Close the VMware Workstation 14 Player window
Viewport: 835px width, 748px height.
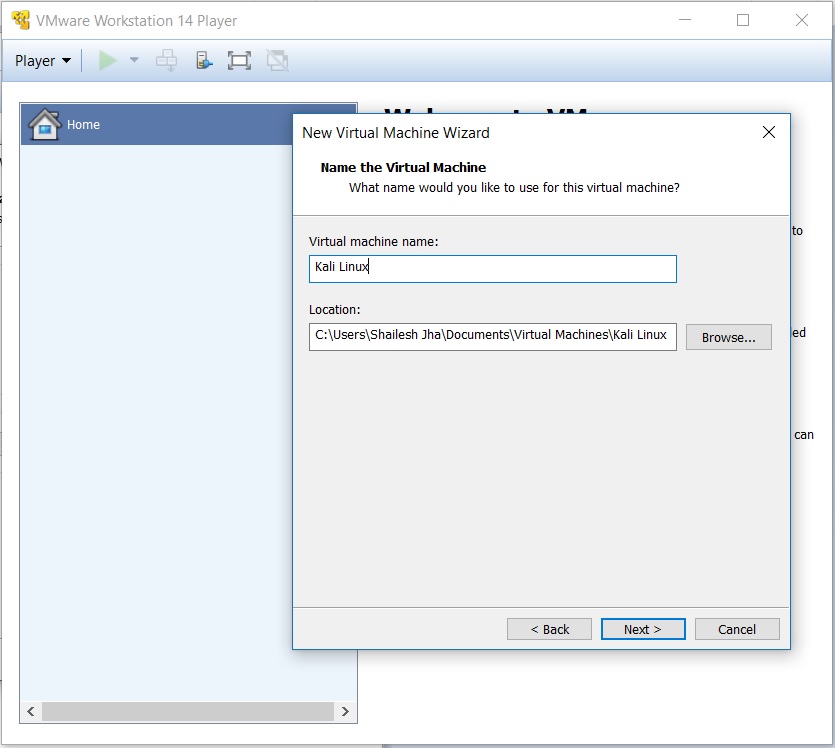pyautogui.click(x=801, y=20)
